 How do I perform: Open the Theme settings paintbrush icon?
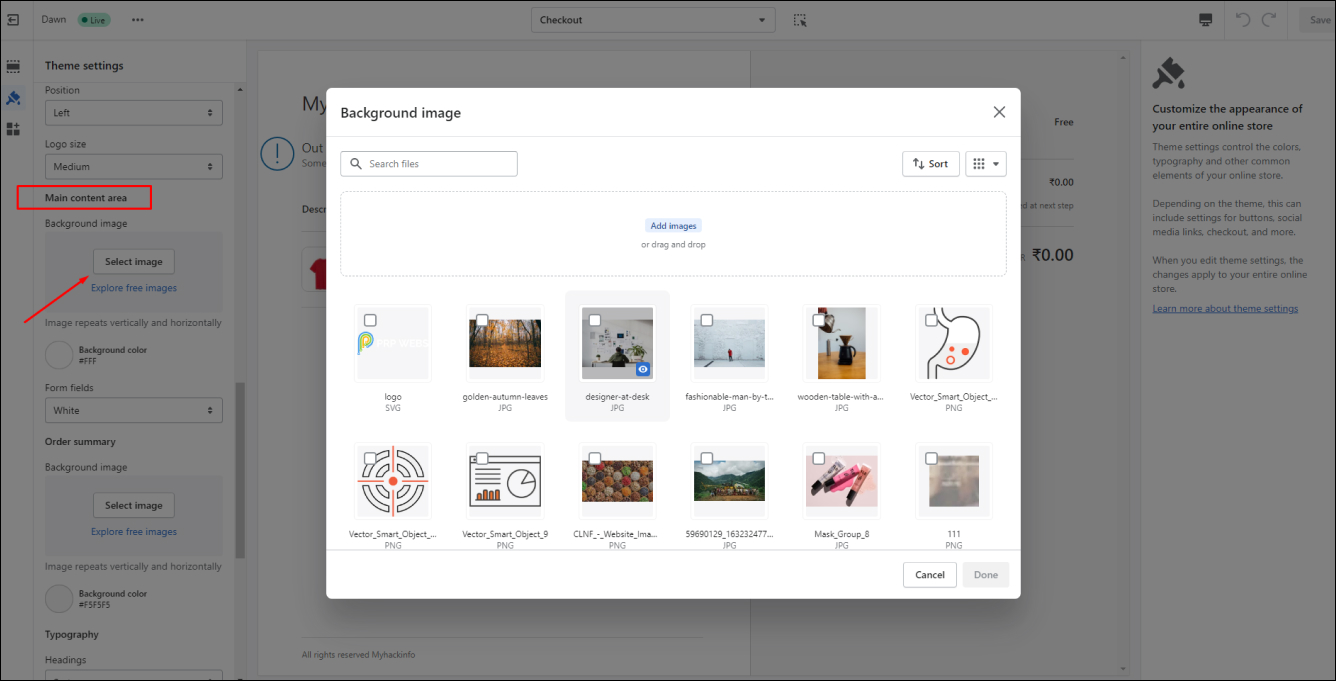tap(13, 98)
